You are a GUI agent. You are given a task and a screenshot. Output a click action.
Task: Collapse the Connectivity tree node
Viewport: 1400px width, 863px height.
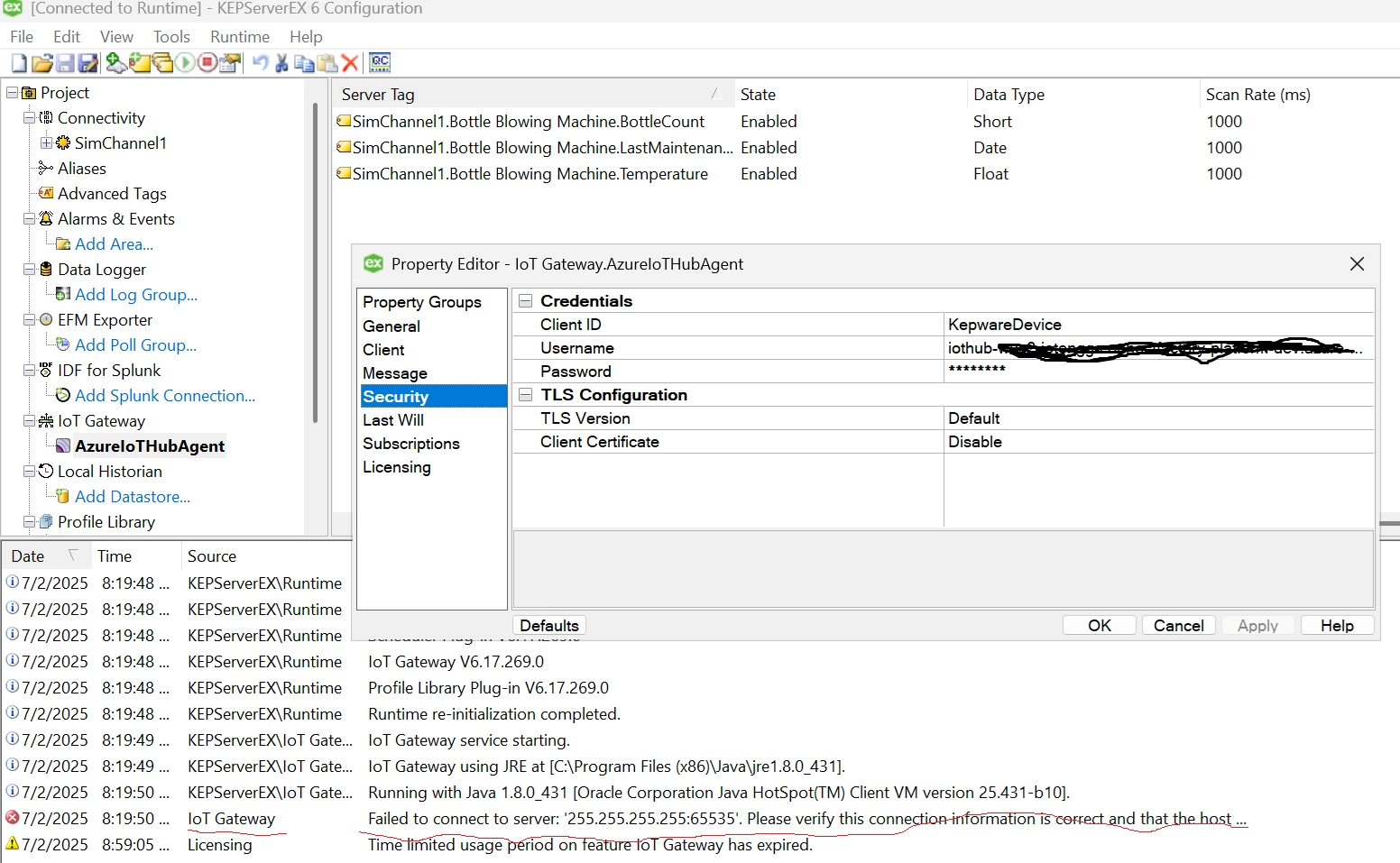[30, 117]
